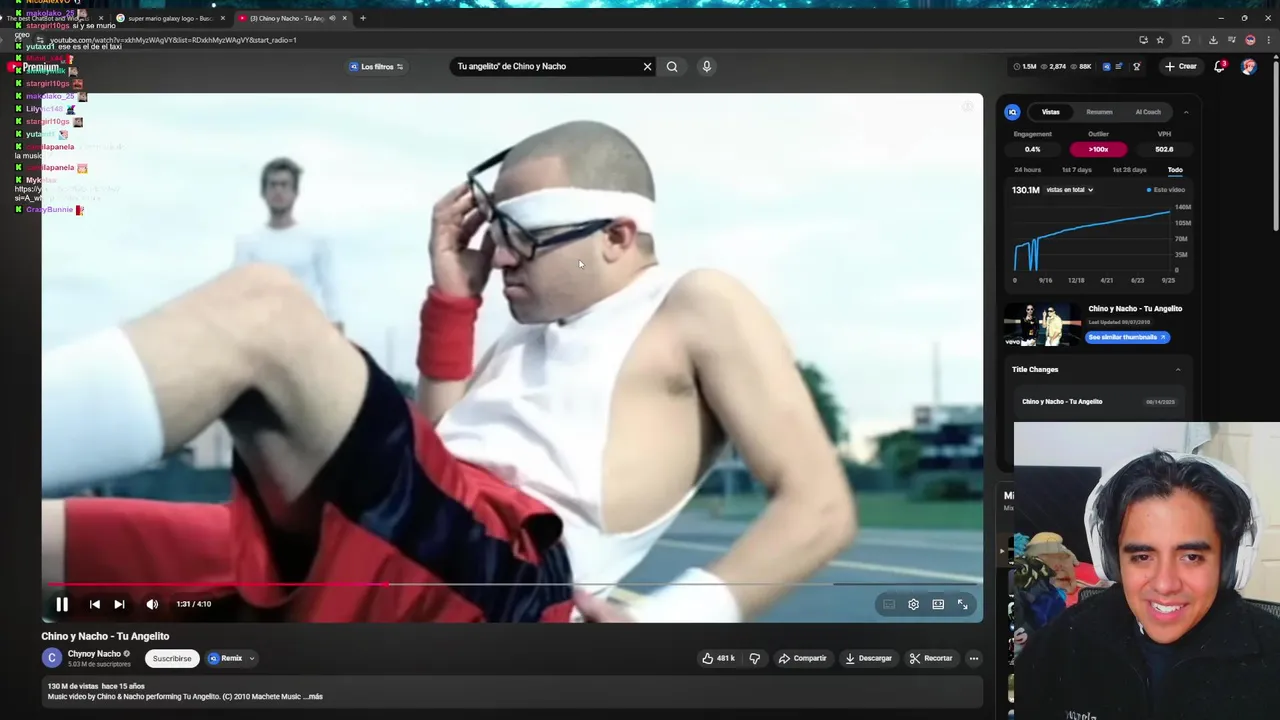Screen dimensions: 1280x720
Task: Open a new browser tab with plus
Action: [x=363, y=18]
